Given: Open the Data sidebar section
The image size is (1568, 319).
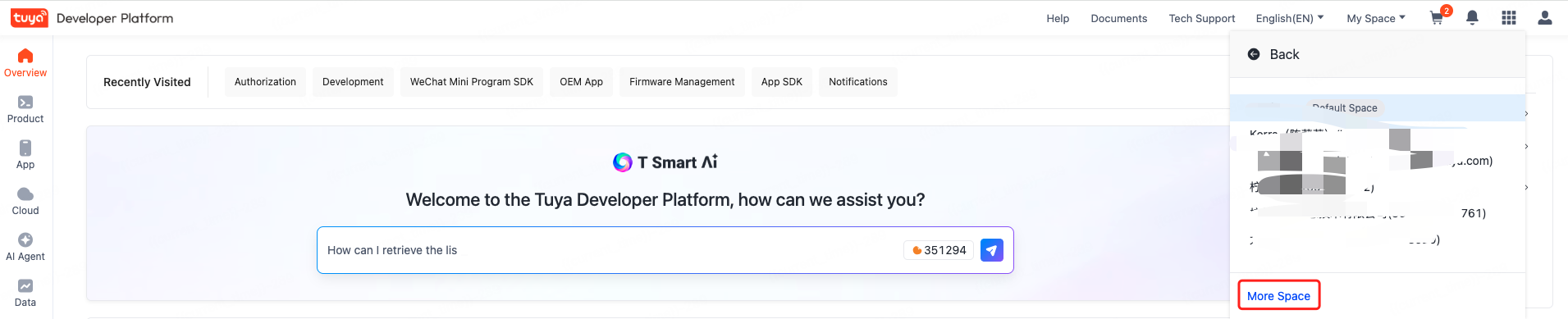Looking at the screenshot, I should (x=25, y=293).
